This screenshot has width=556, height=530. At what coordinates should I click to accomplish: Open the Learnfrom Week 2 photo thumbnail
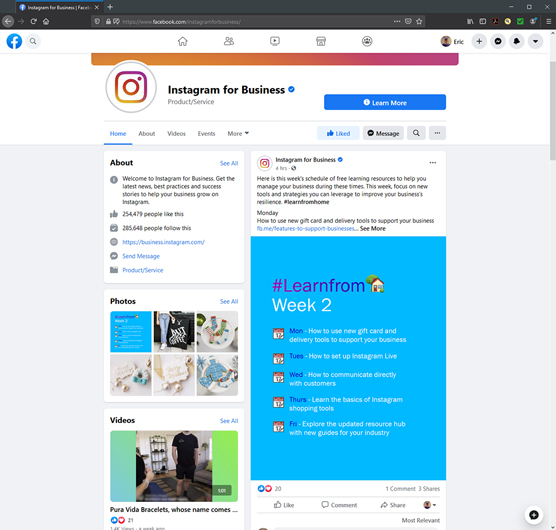pyautogui.click(x=131, y=332)
